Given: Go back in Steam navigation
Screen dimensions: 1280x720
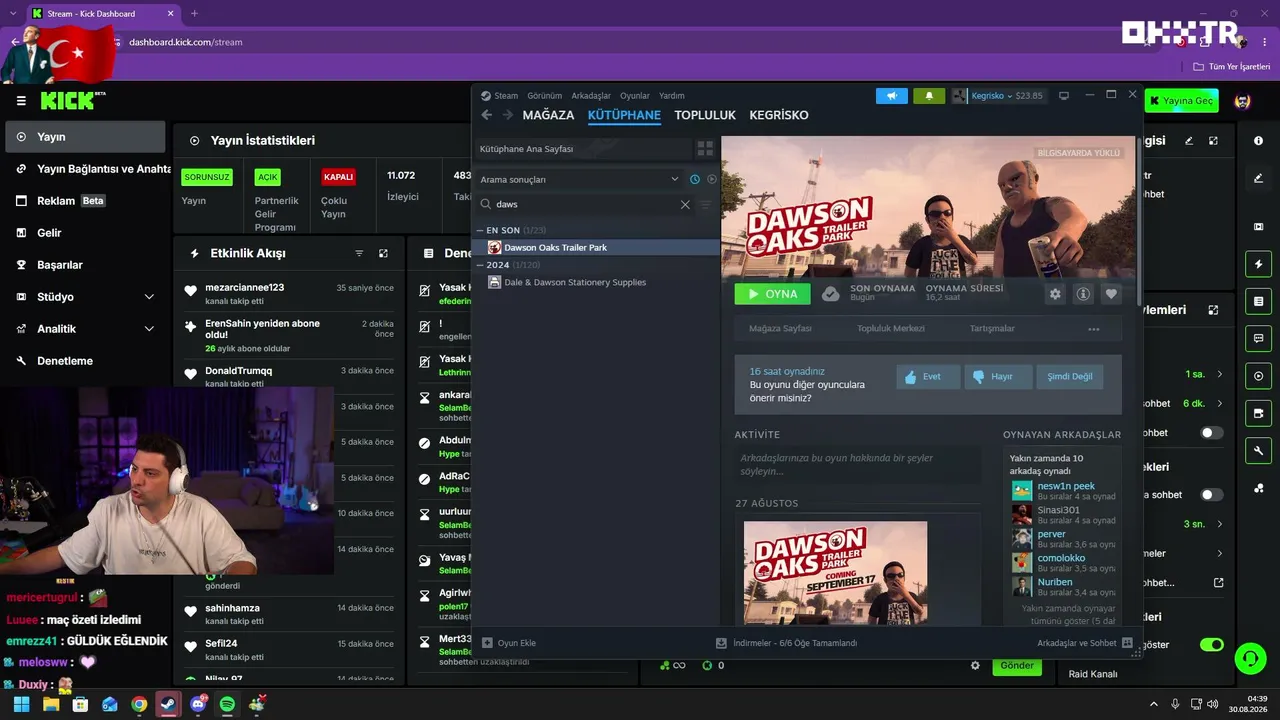Looking at the screenshot, I should [487, 115].
